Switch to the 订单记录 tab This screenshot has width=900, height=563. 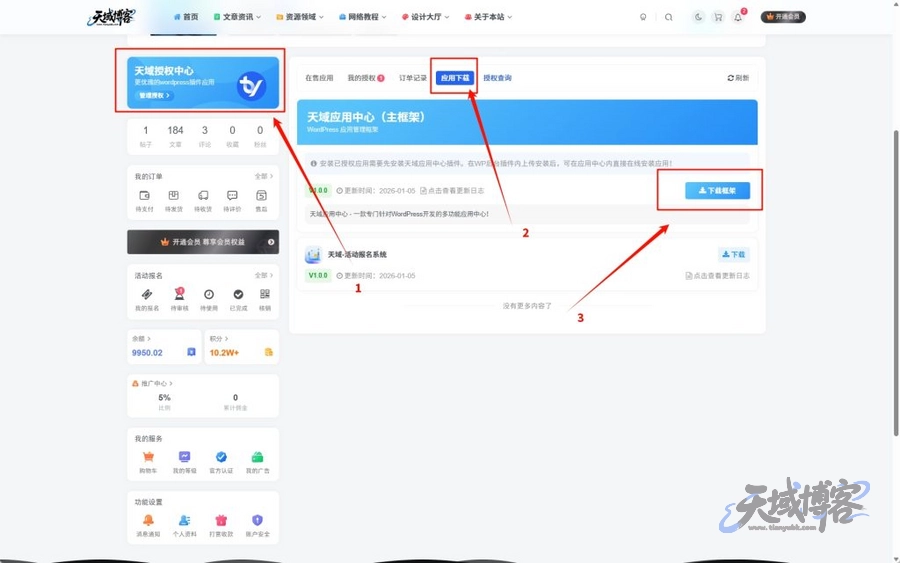(x=413, y=78)
